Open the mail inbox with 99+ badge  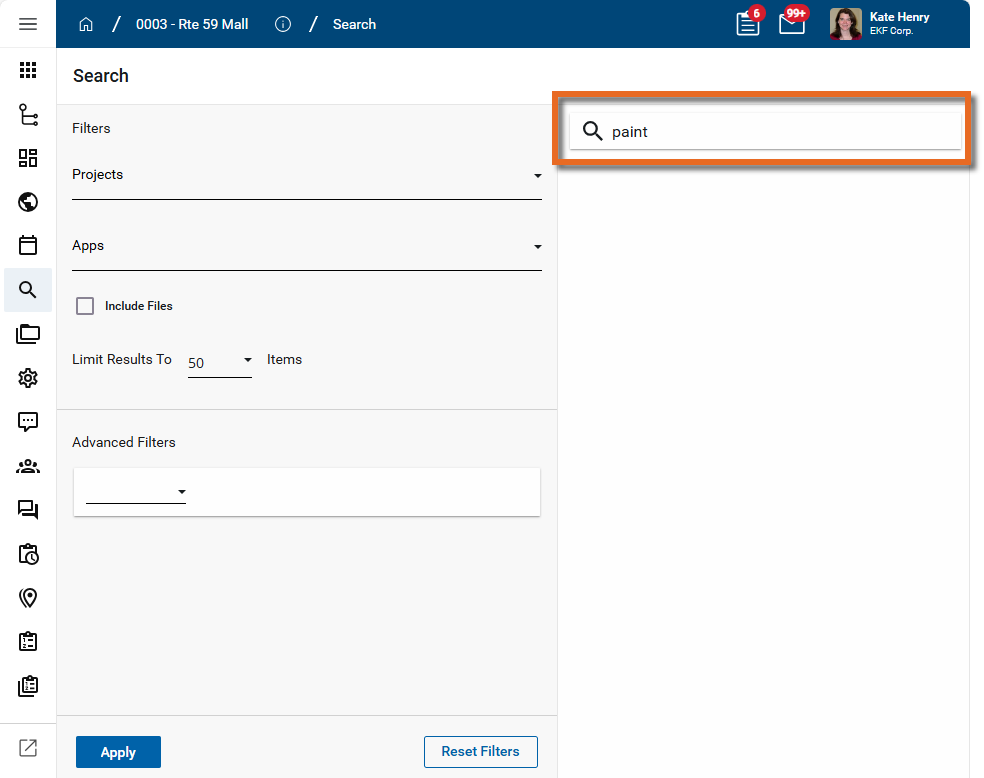click(792, 24)
